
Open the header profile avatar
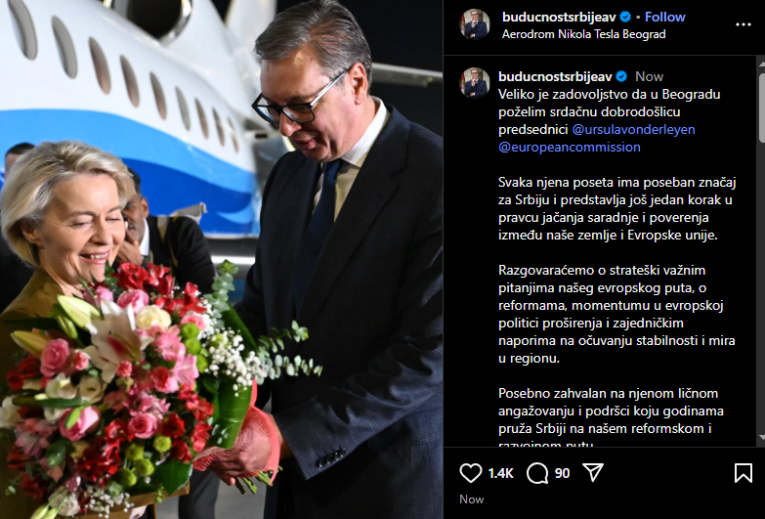click(475, 23)
